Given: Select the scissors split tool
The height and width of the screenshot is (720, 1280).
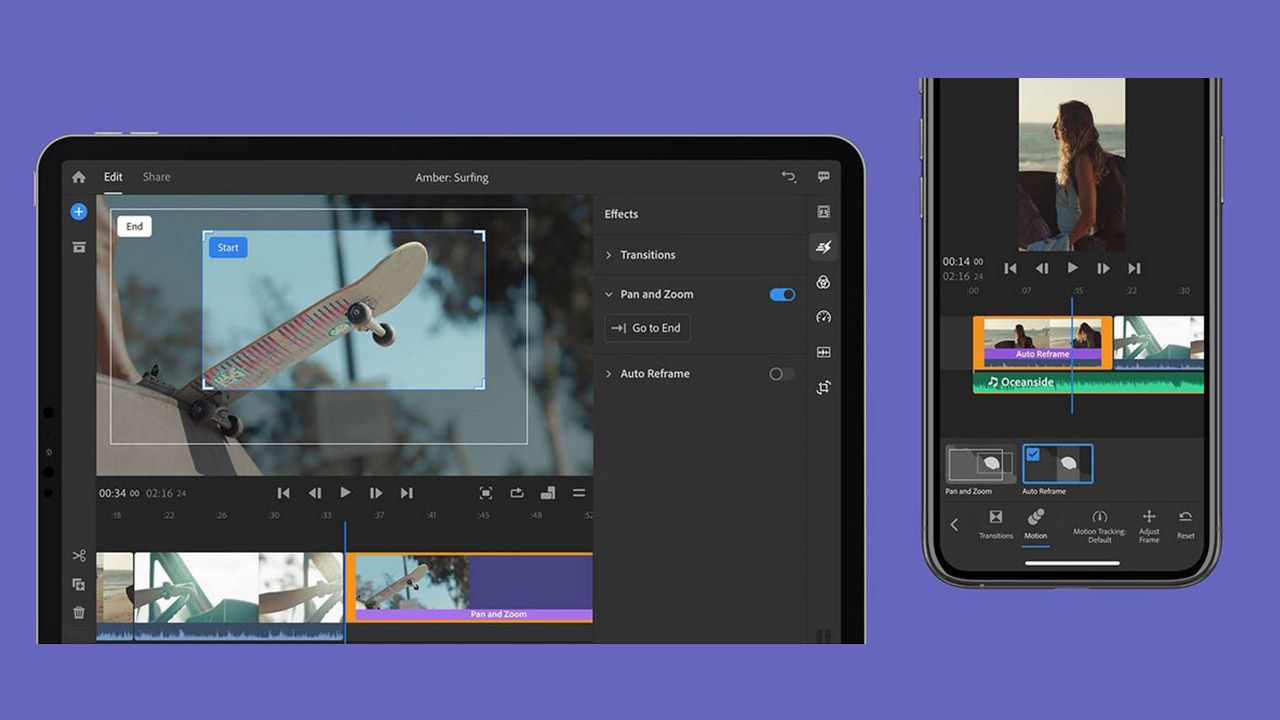Looking at the screenshot, I should click(x=79, y=556).
